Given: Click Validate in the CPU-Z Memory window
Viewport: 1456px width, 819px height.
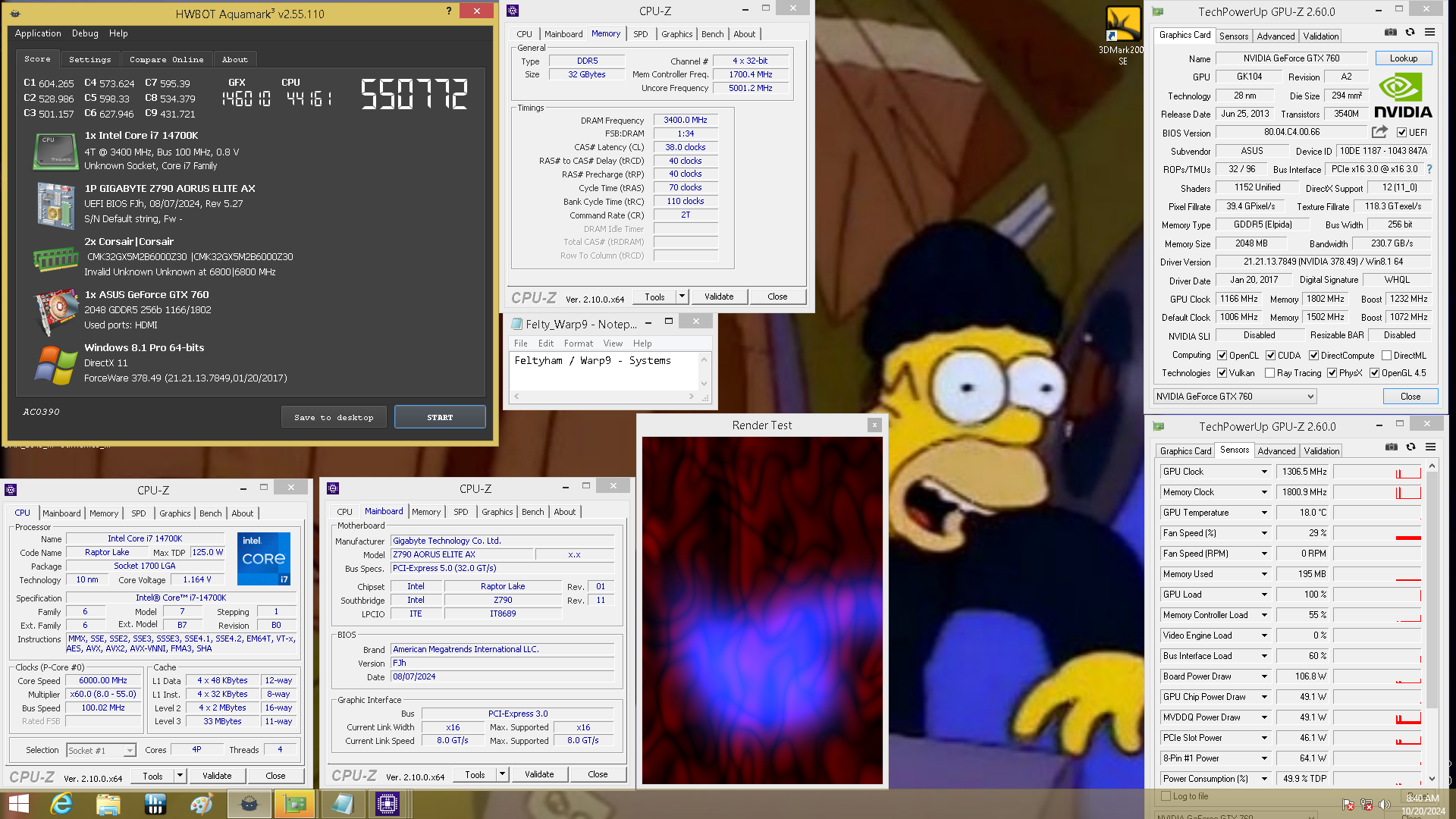Looking at the screenshot, I should [x=719, y=297].
